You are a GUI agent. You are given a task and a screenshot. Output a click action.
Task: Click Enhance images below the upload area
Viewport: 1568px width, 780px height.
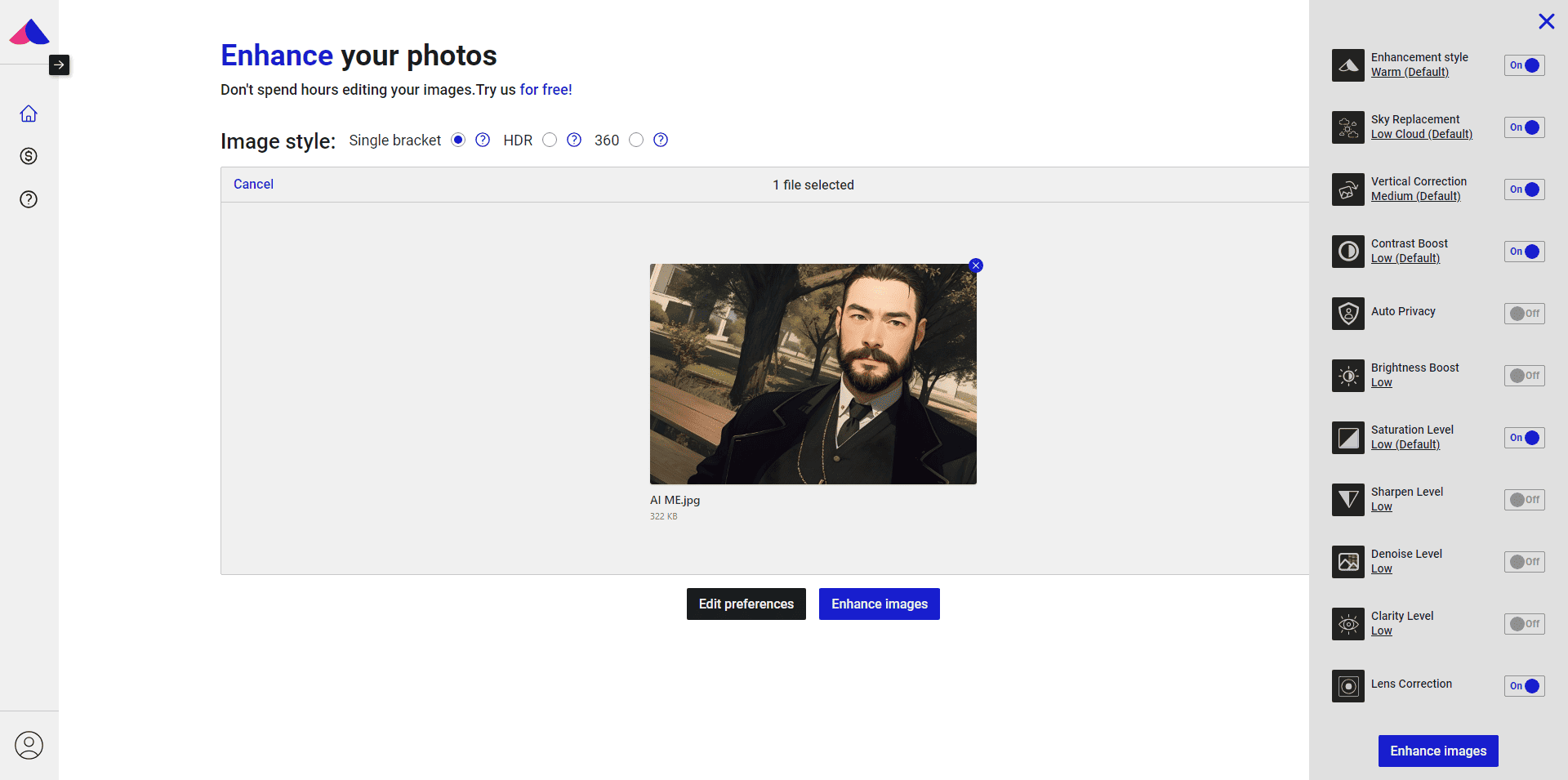click(x=880, y=604)
